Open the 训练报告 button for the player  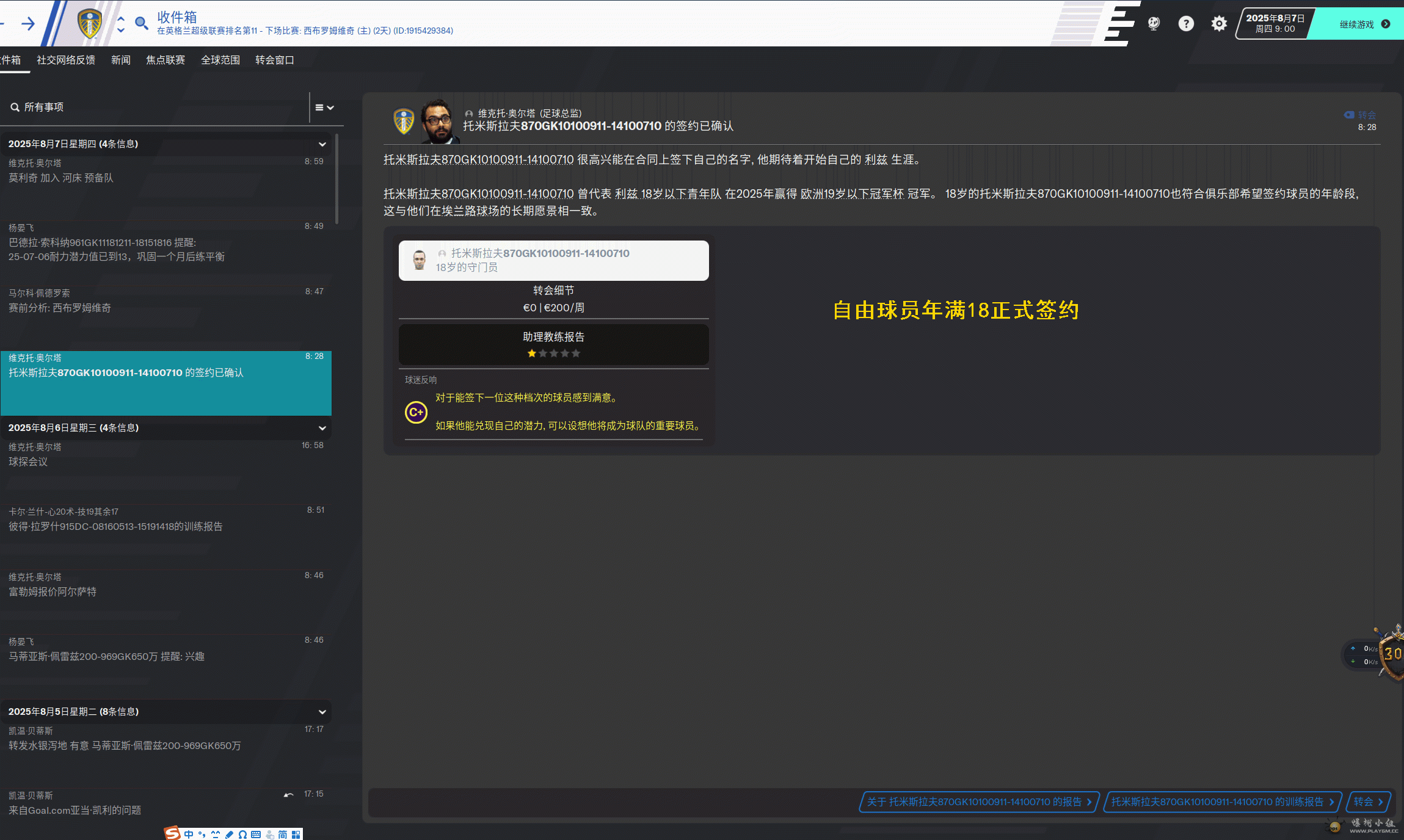click(1222, 802)
